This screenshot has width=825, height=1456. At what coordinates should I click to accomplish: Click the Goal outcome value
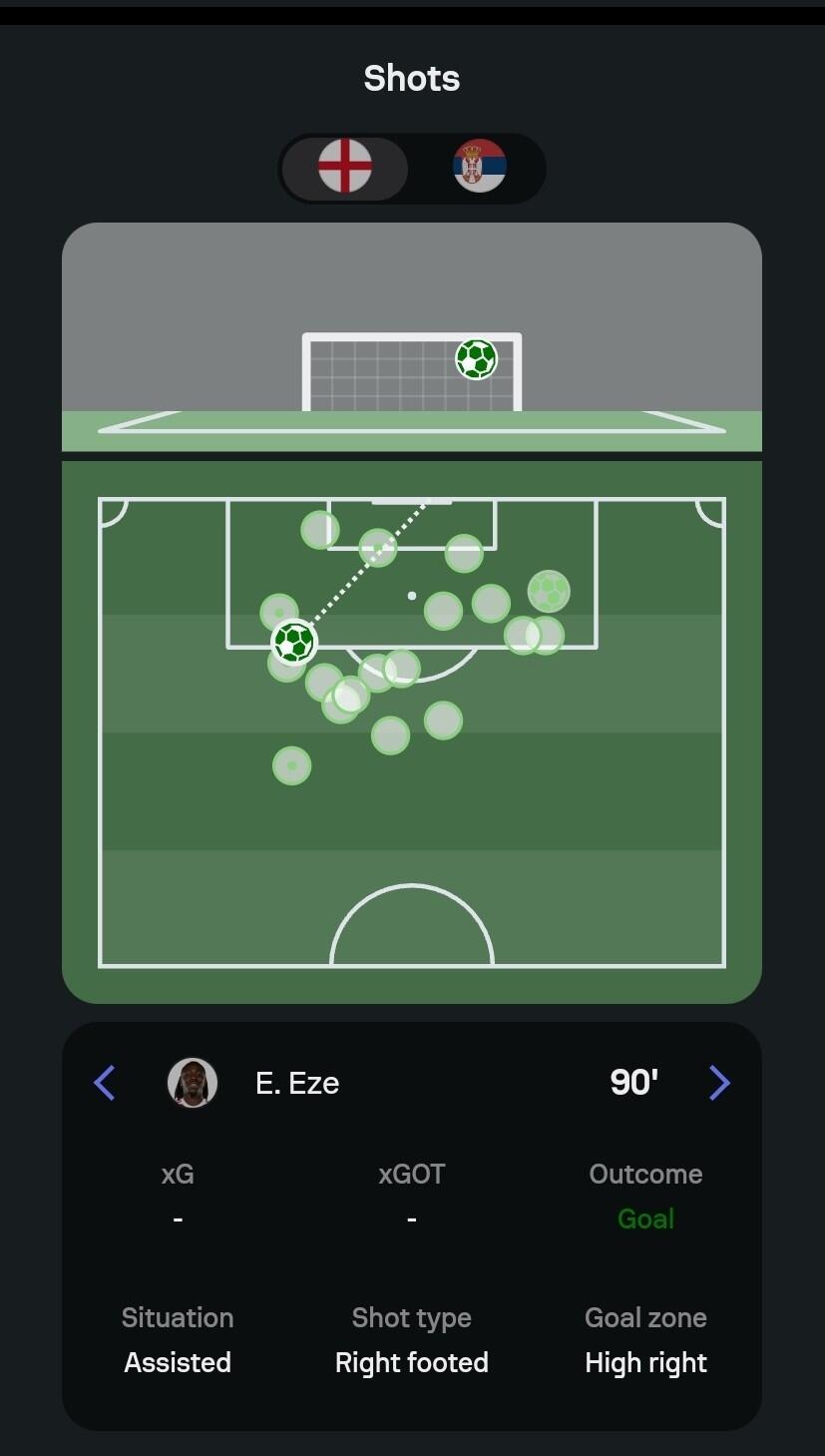[645, 1218]
